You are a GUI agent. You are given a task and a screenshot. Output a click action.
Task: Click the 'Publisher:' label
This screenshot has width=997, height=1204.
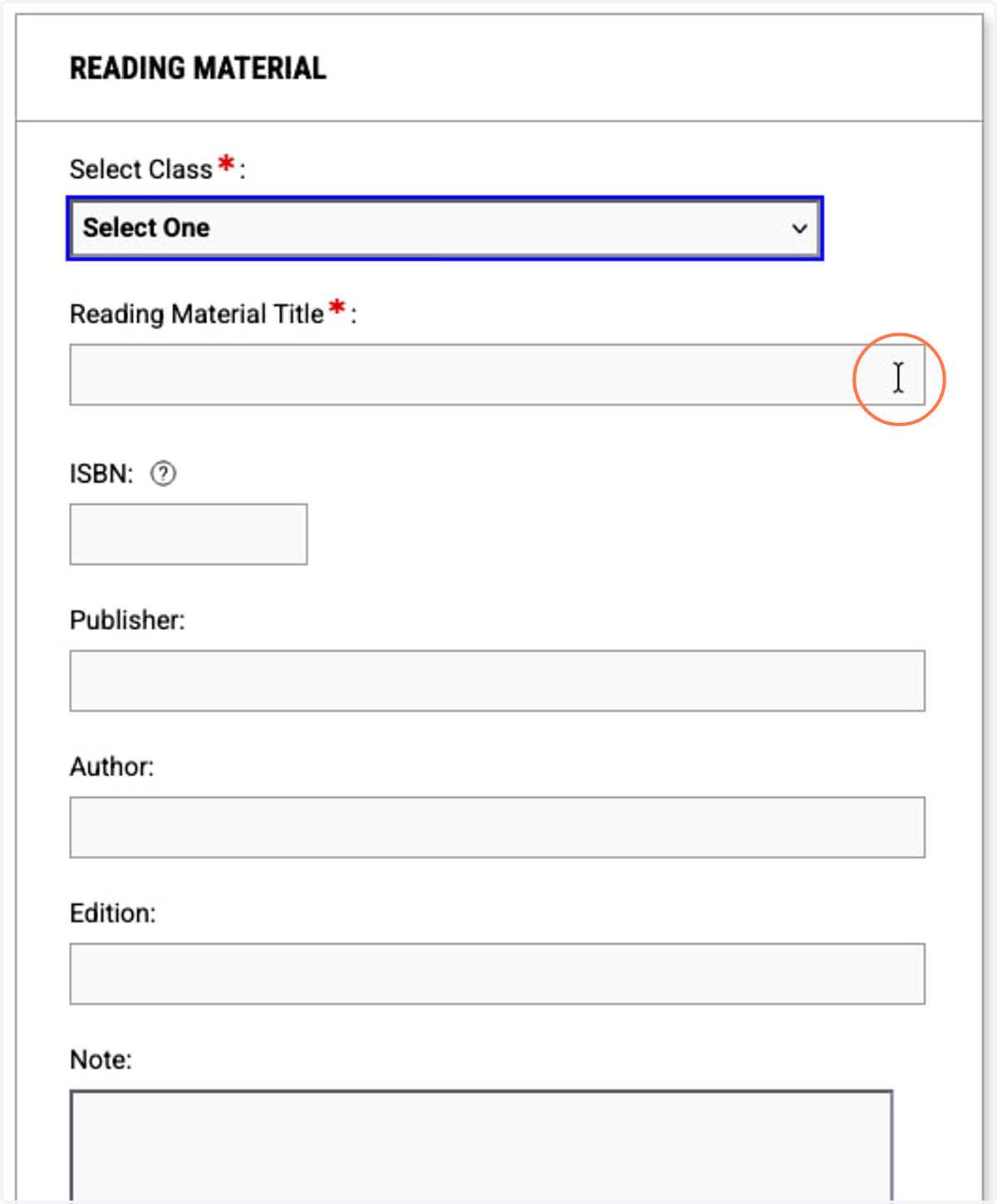(127, 620)
